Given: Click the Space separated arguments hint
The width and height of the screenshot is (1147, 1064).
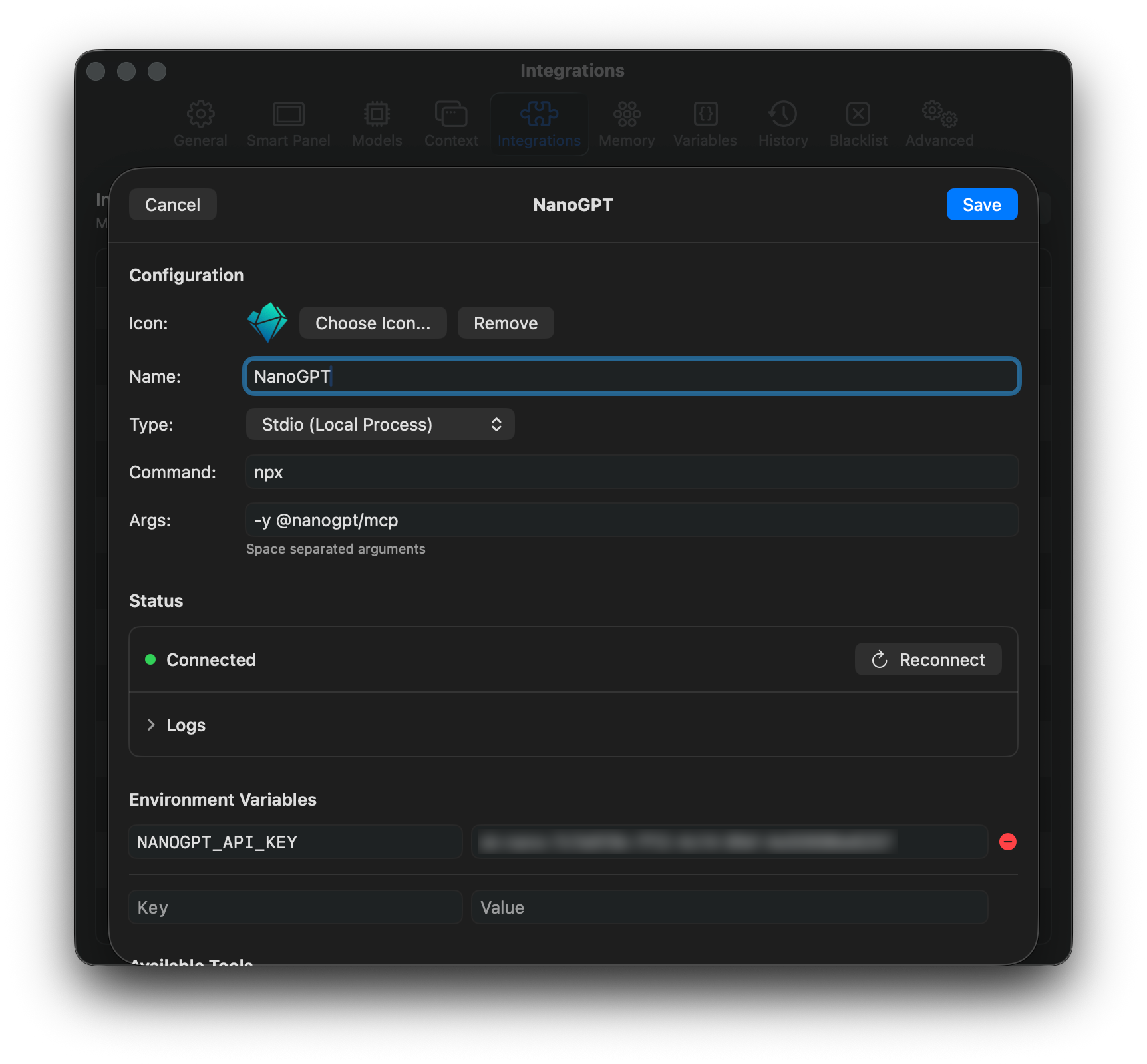Looking at the screenshot, I should (x=335, y=549).
